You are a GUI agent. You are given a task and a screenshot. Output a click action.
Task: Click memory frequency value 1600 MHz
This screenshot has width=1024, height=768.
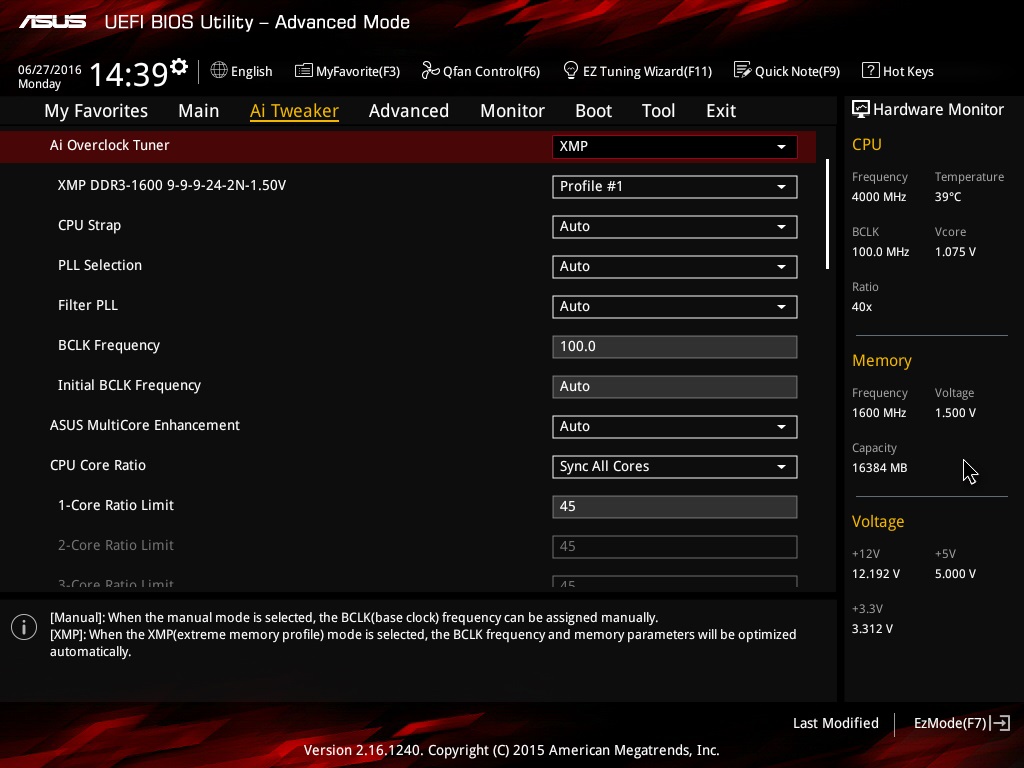point(878,413)
